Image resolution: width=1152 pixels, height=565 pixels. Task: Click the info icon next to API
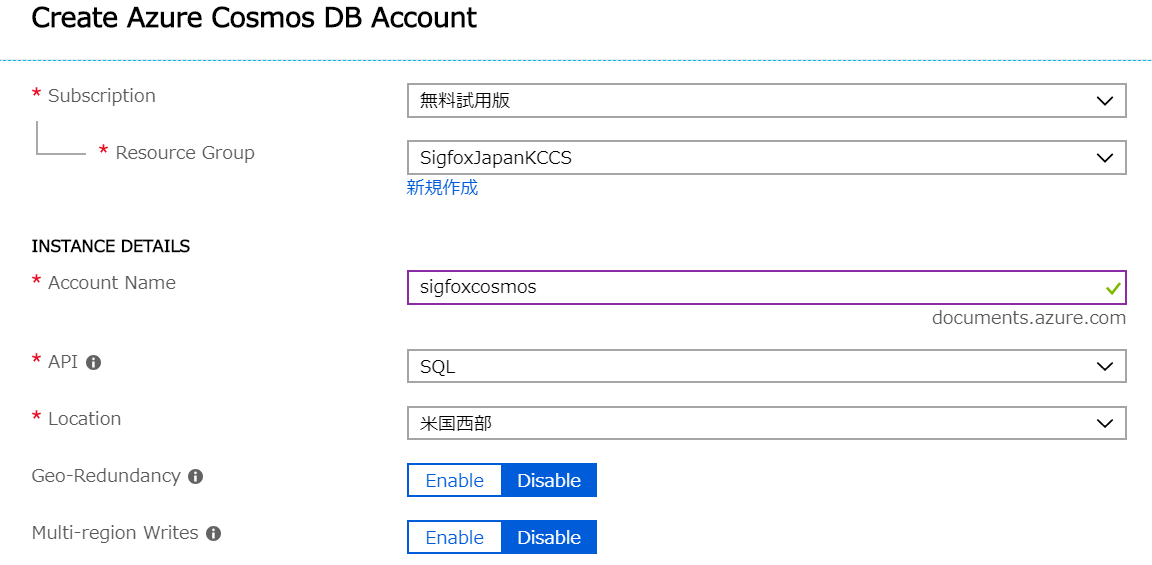tap(93, 362)
